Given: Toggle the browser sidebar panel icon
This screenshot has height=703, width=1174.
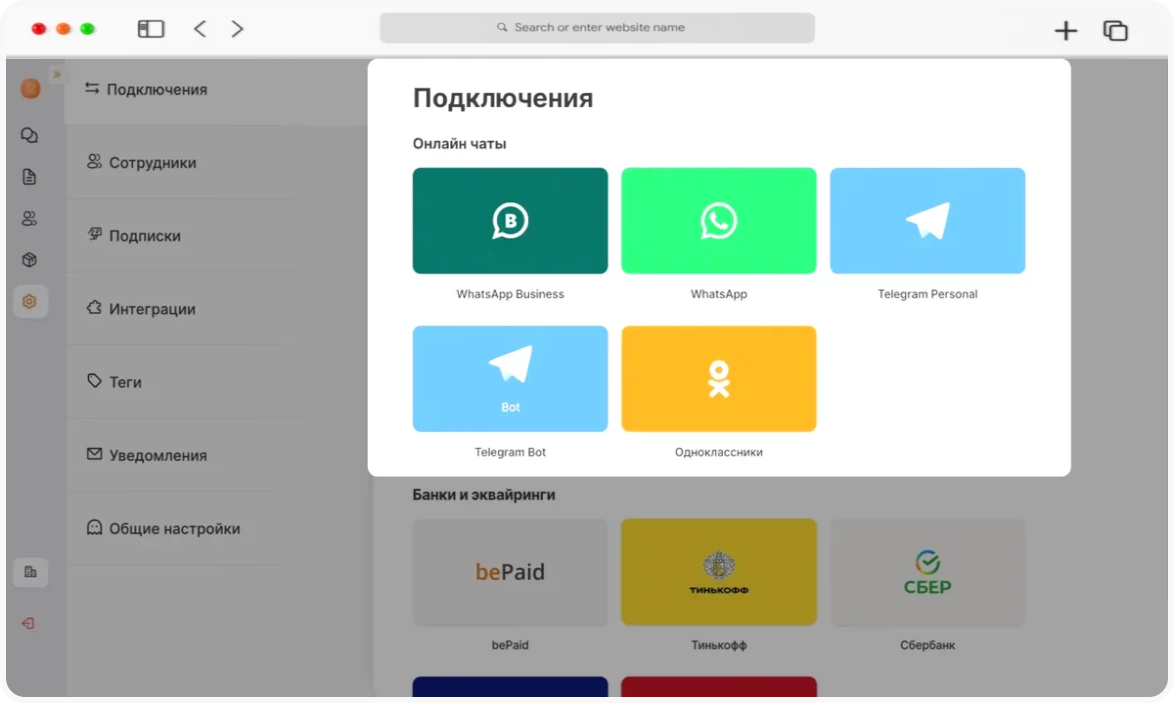Looking at the screenshot, I should click(150, 28).
